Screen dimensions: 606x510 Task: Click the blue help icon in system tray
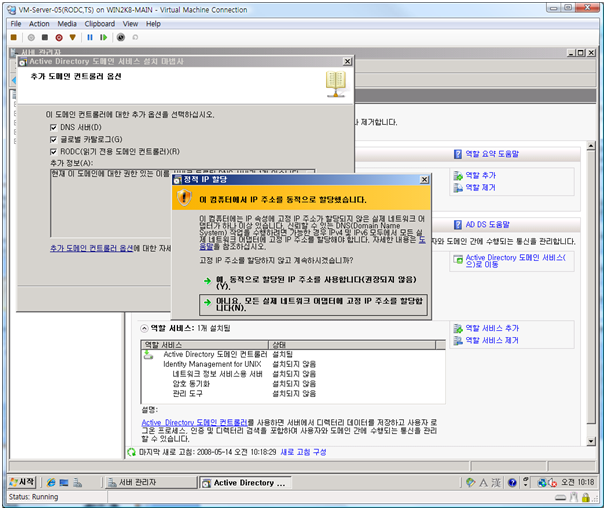512,482
